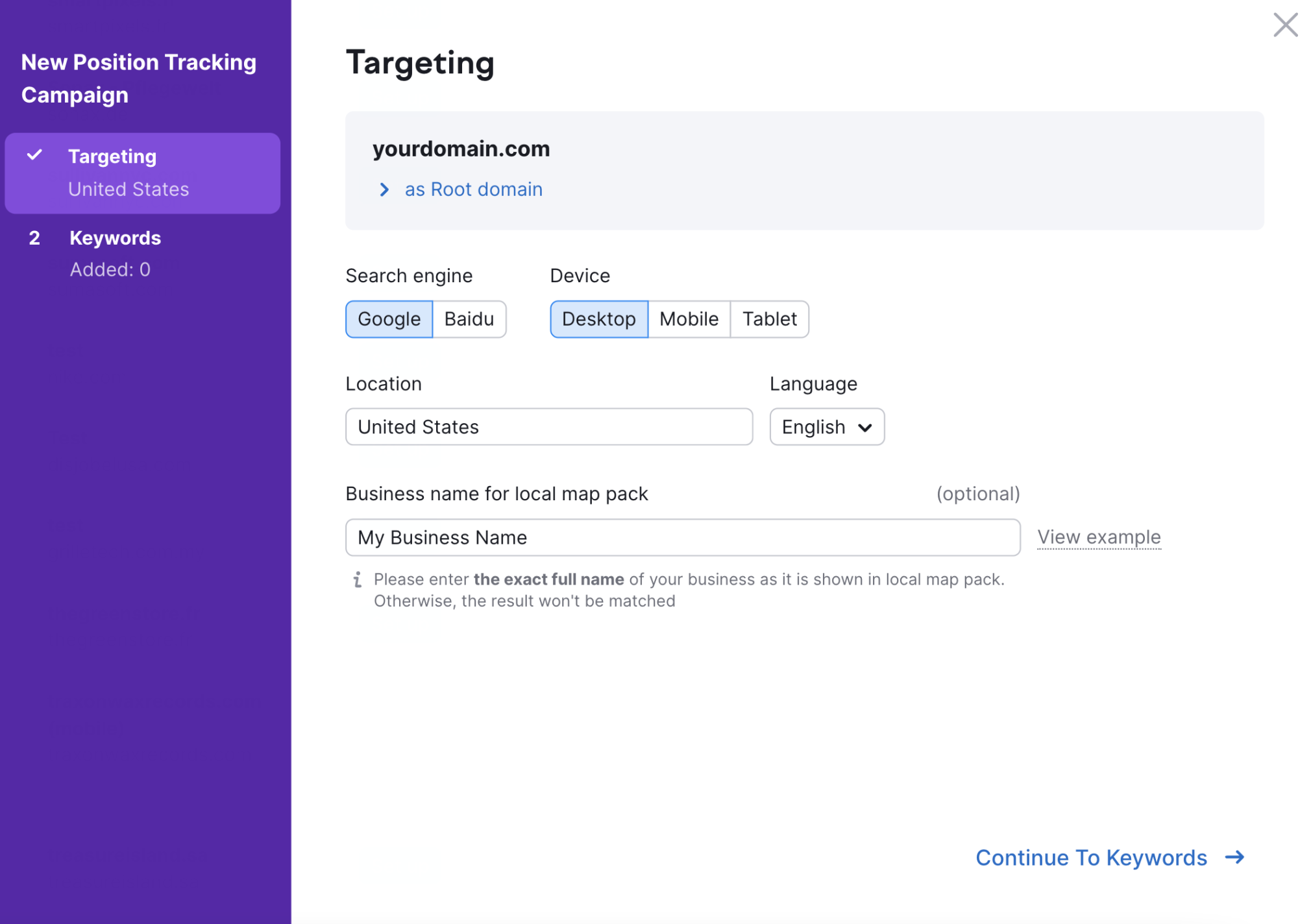Close the Position Tracking dialog with the X

click(1284, 25)
